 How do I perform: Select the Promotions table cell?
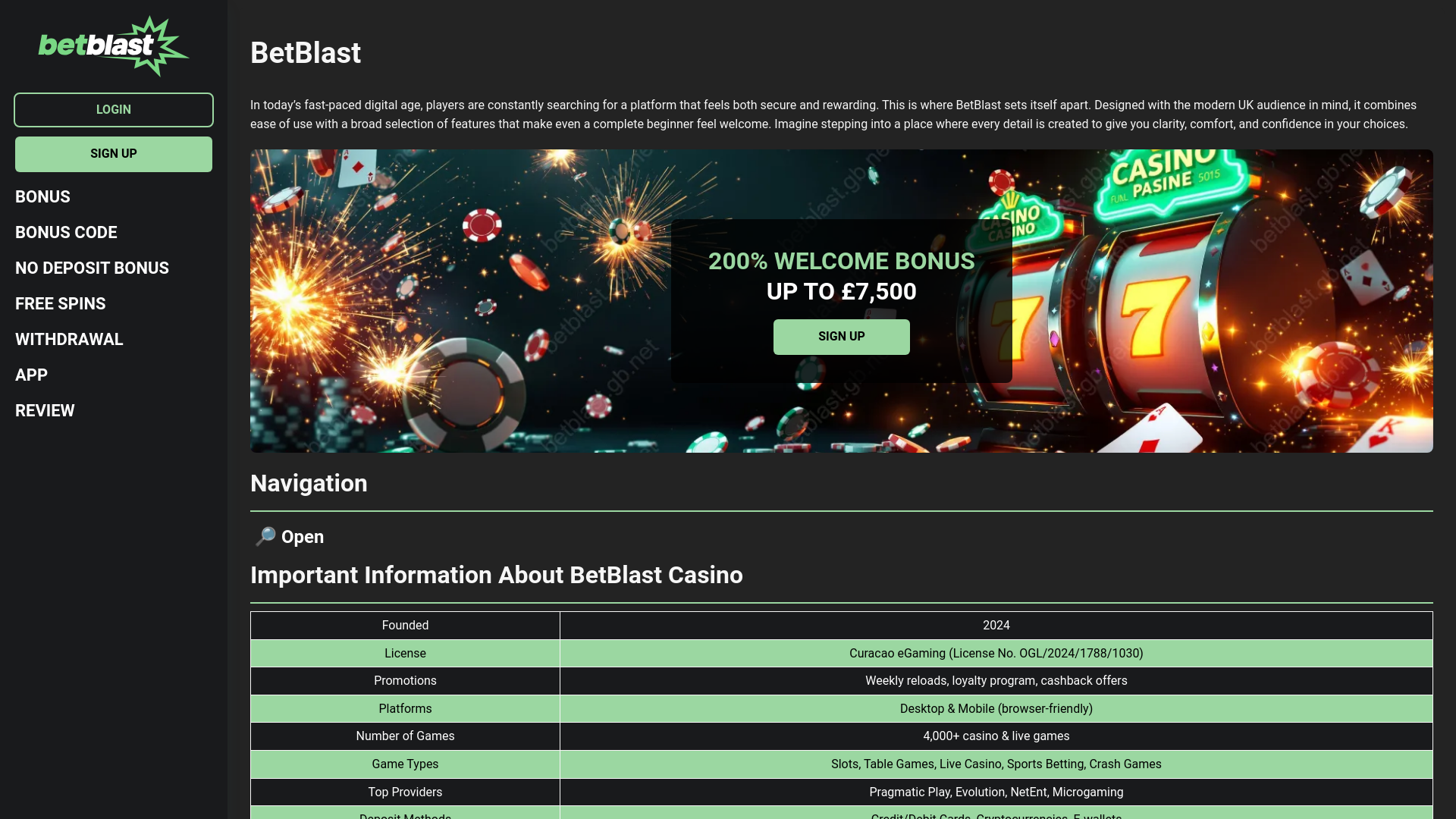405,681
